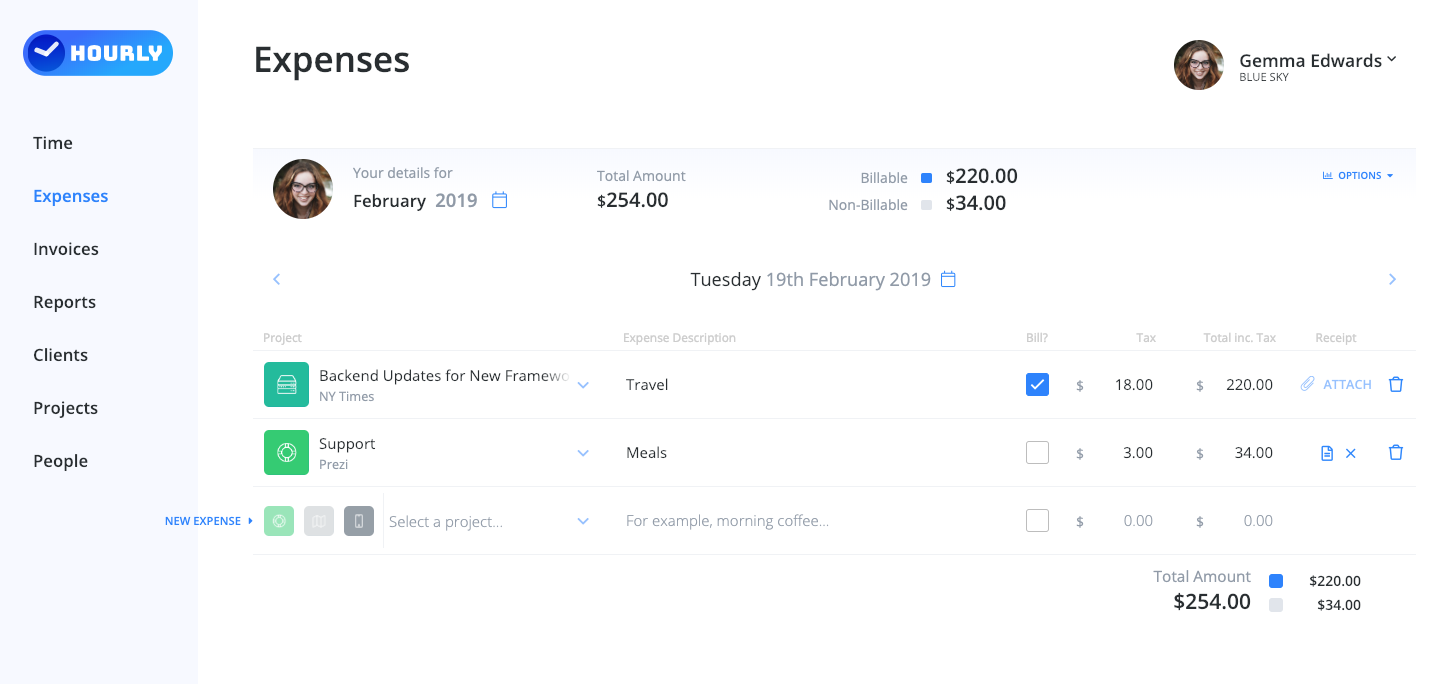The image size is (1449, 684).
Task: Click the Billable blue color indicator in summary
Action: click(926, 178)
